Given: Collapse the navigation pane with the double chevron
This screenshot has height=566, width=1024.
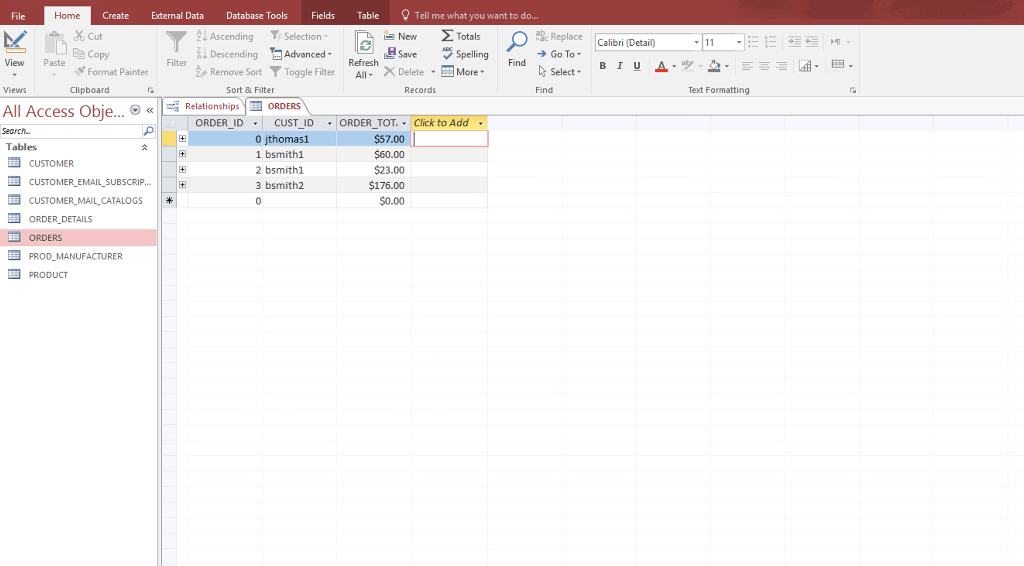Looking at the screenshot, I should (x=150, y=110).
